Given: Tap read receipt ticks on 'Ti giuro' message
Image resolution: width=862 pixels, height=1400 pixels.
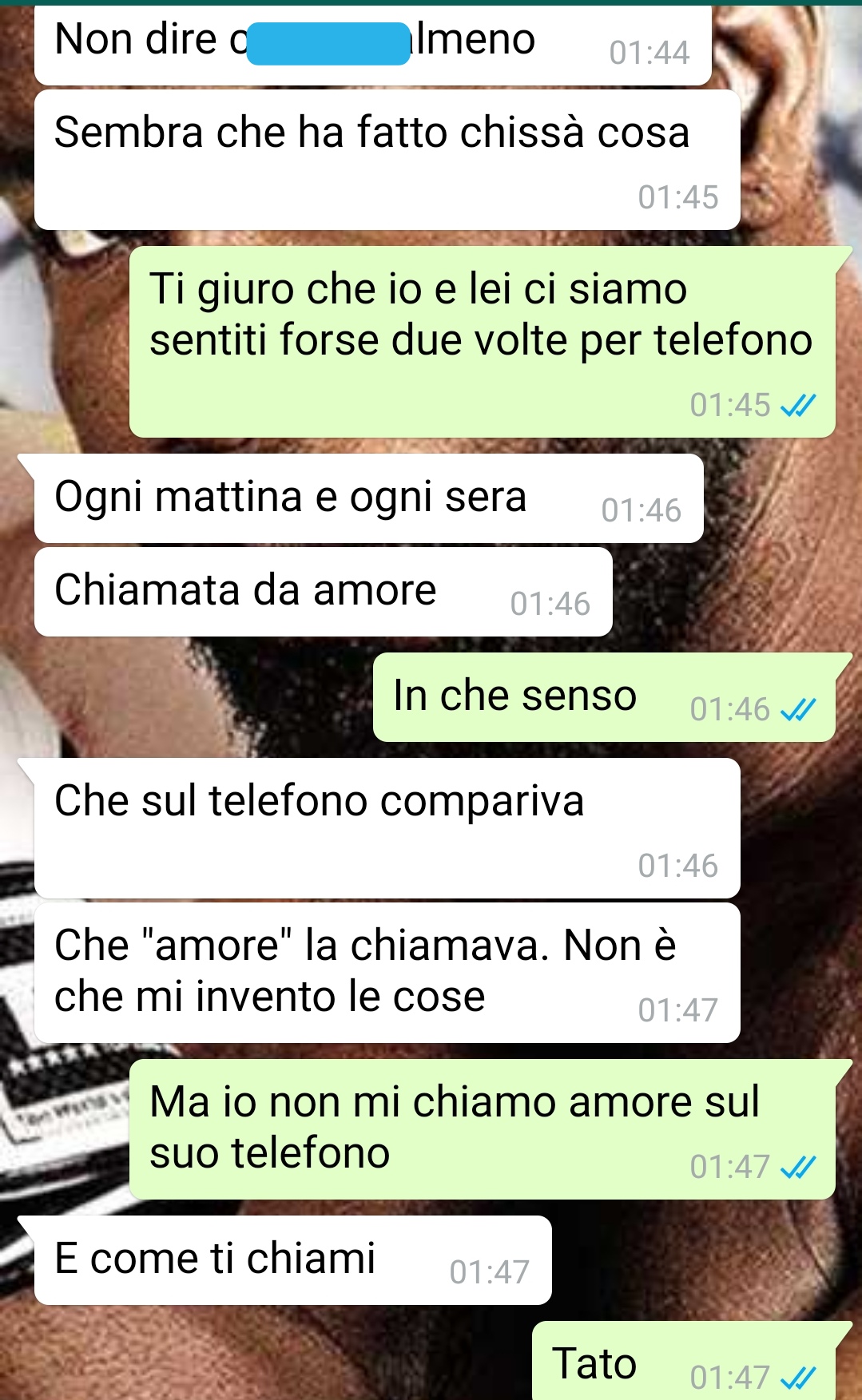Looking at the screenshot, I should pyautogui.click(x=798, y=406).
